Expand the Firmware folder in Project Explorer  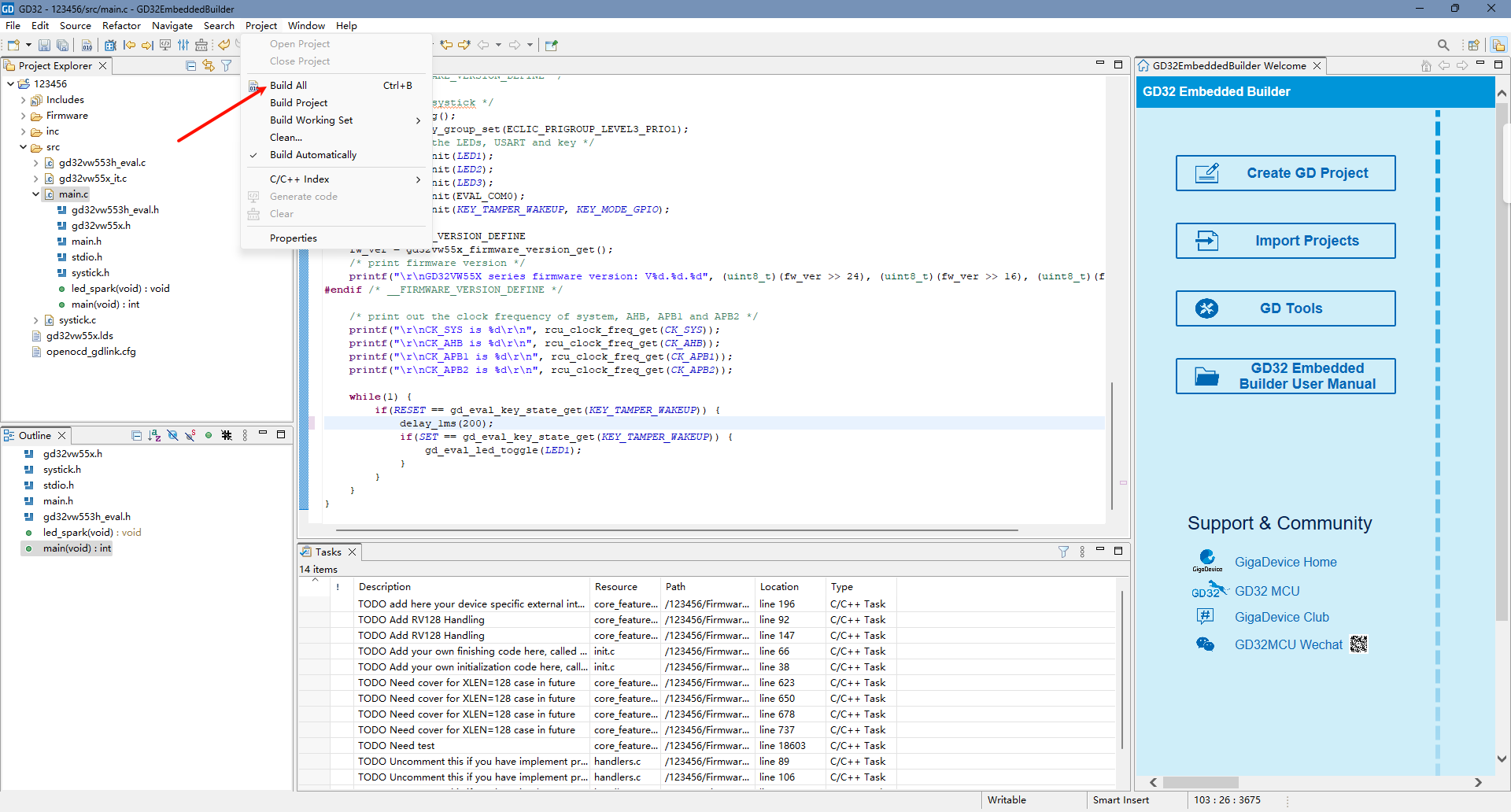tap(23, 116)
